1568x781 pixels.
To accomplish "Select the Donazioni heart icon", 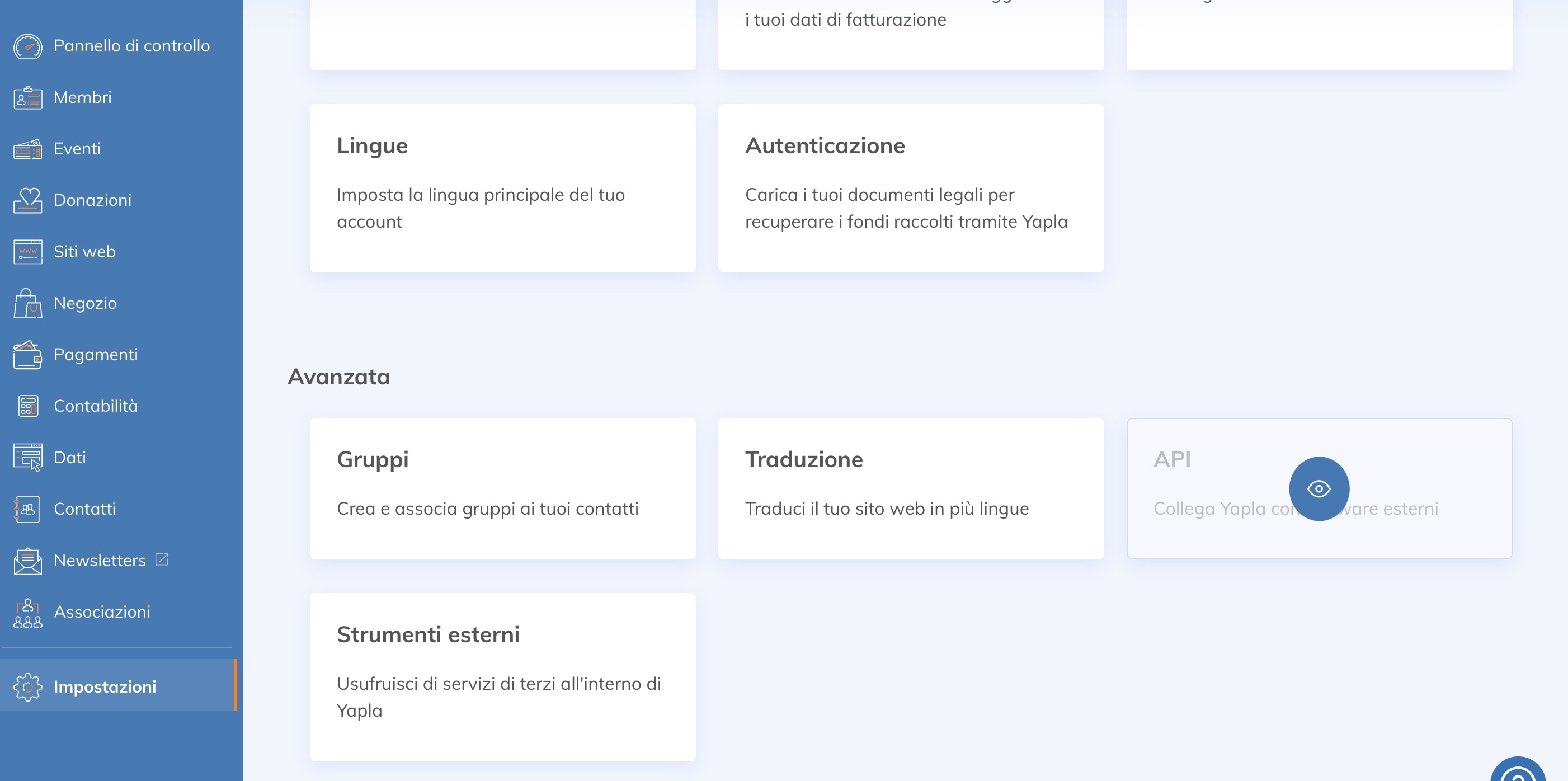I will click(x=27, y=200).
